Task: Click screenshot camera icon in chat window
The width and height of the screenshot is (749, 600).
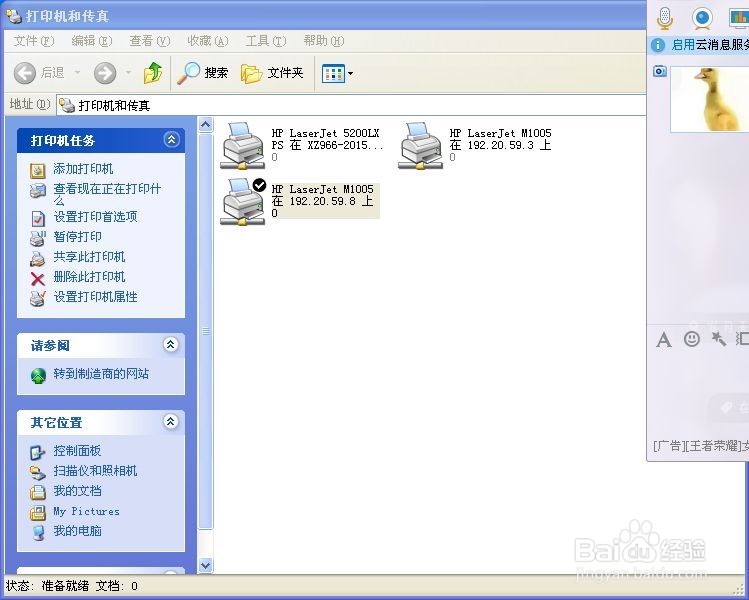Action: pos(660,71)
